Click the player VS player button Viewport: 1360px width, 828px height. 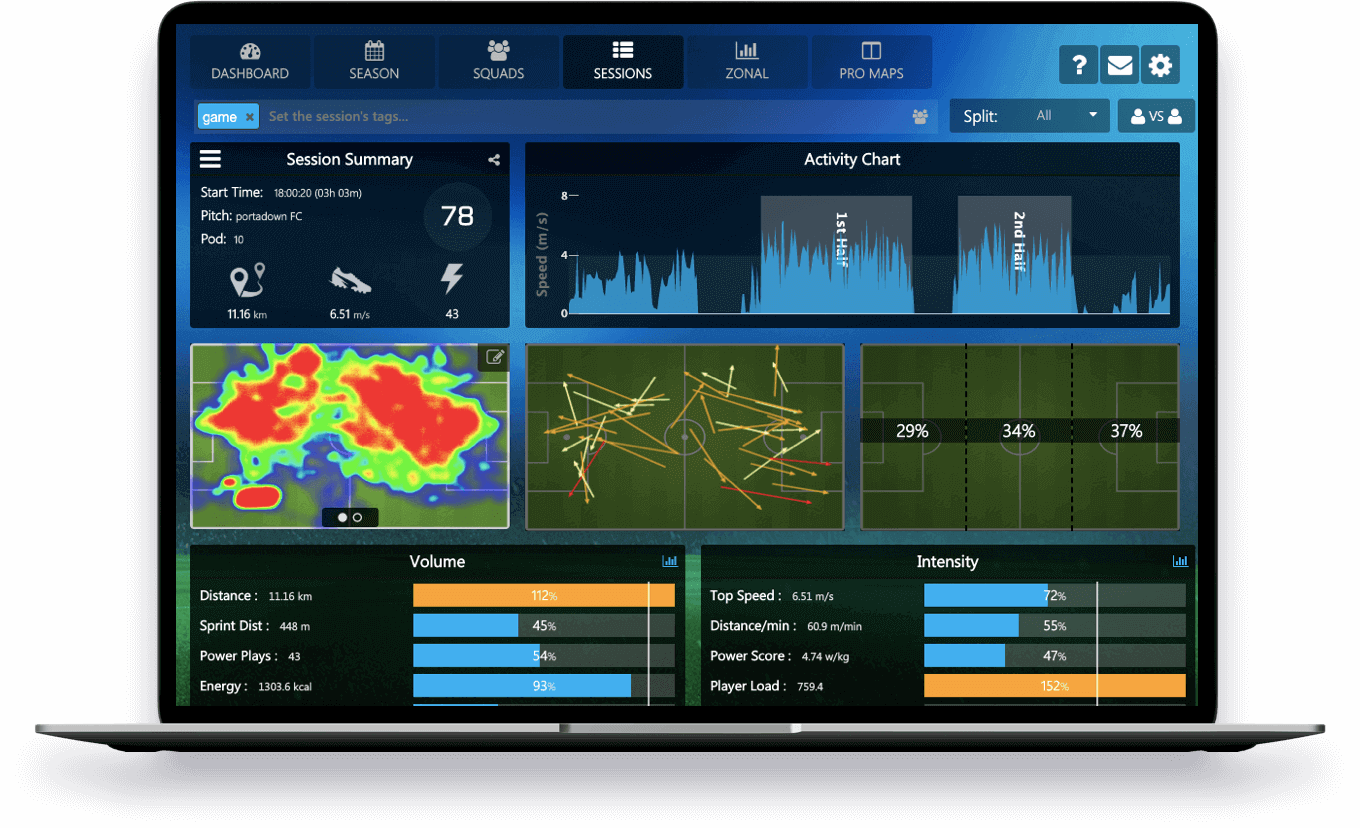(x=1156, y=116)
